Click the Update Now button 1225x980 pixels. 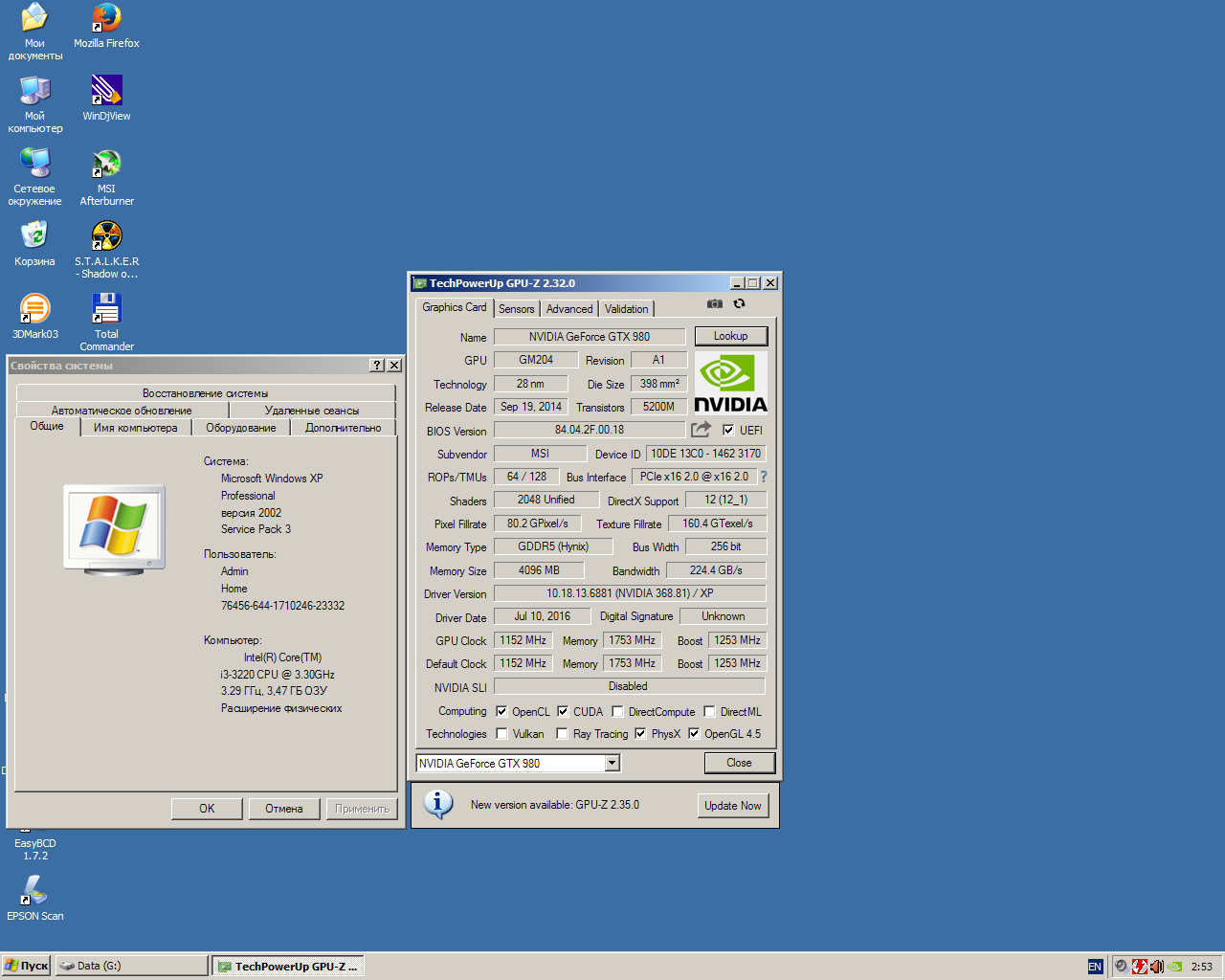click(733, 806)
